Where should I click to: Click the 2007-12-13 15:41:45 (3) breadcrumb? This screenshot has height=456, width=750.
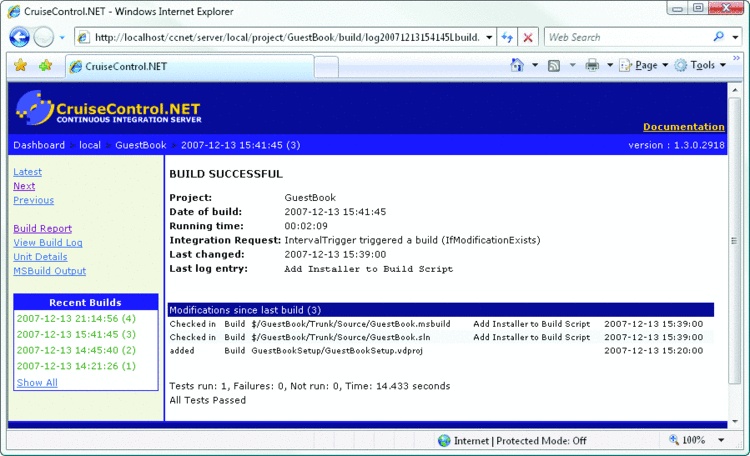point(241,145)
